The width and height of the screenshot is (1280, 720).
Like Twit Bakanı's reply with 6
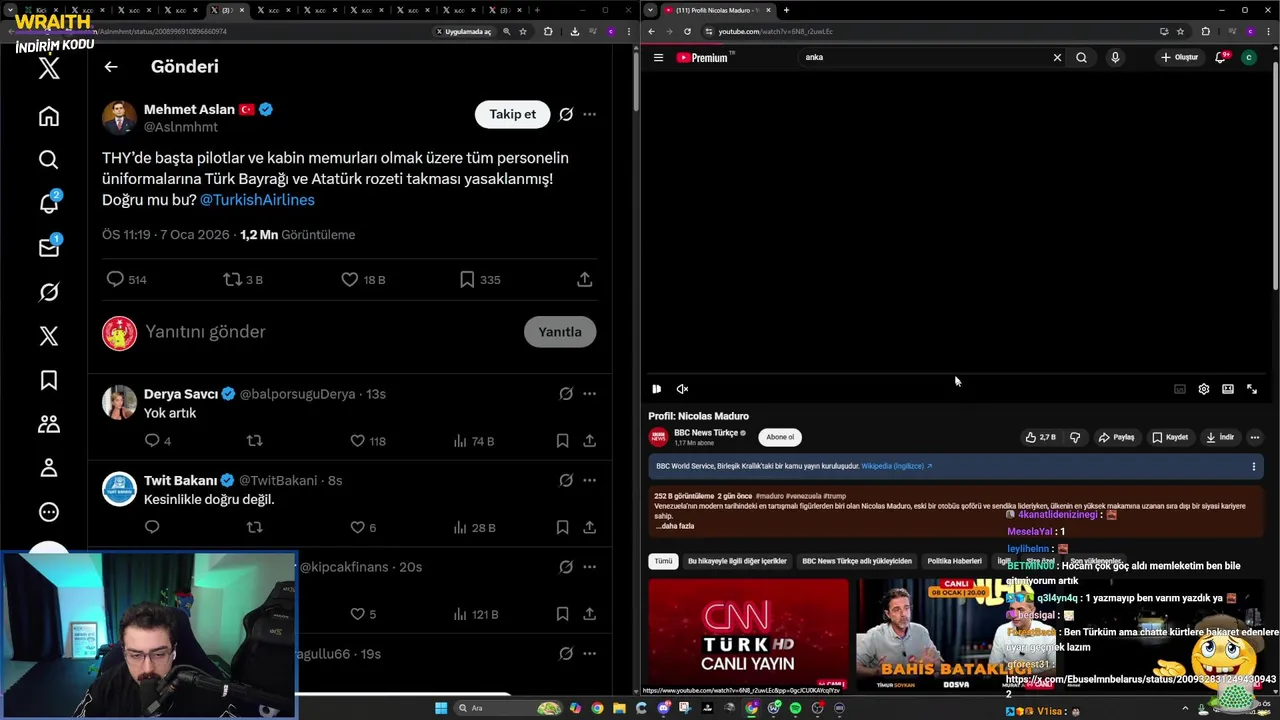363,527
